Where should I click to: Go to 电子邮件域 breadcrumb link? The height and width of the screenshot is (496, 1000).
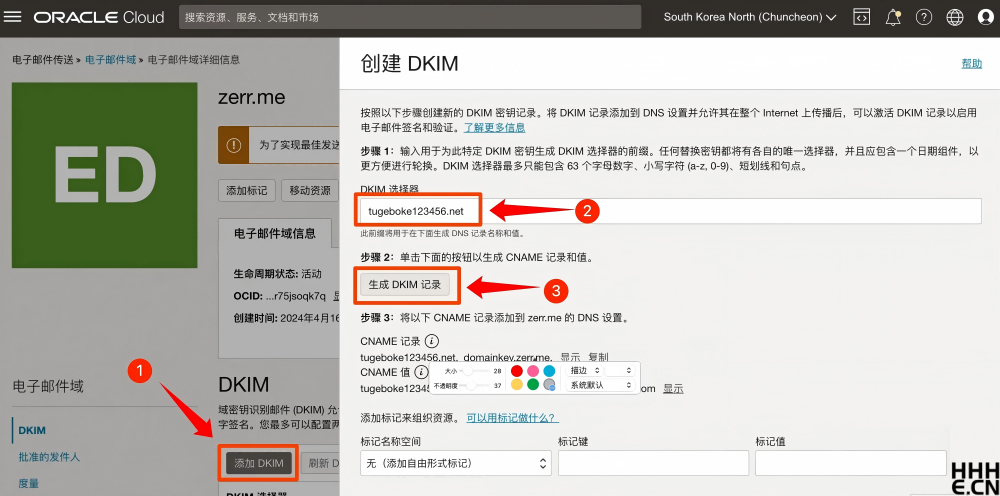point(110,60)
